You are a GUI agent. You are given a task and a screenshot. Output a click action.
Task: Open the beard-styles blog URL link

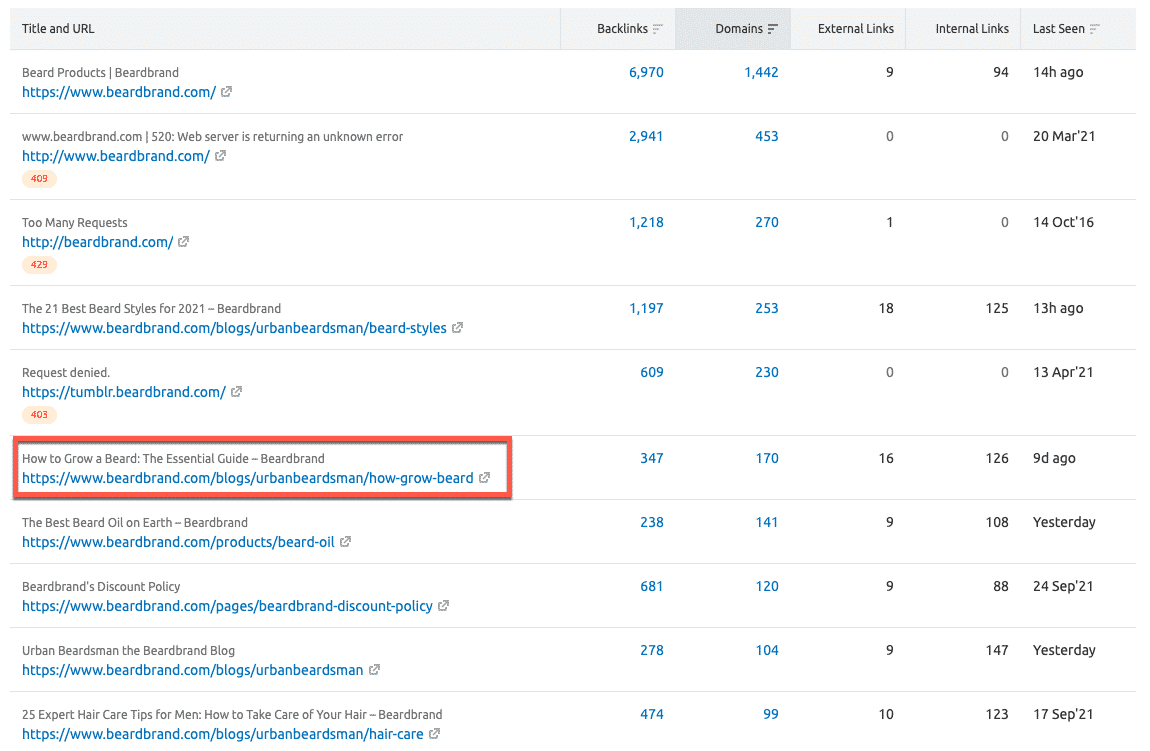point(234,328)
